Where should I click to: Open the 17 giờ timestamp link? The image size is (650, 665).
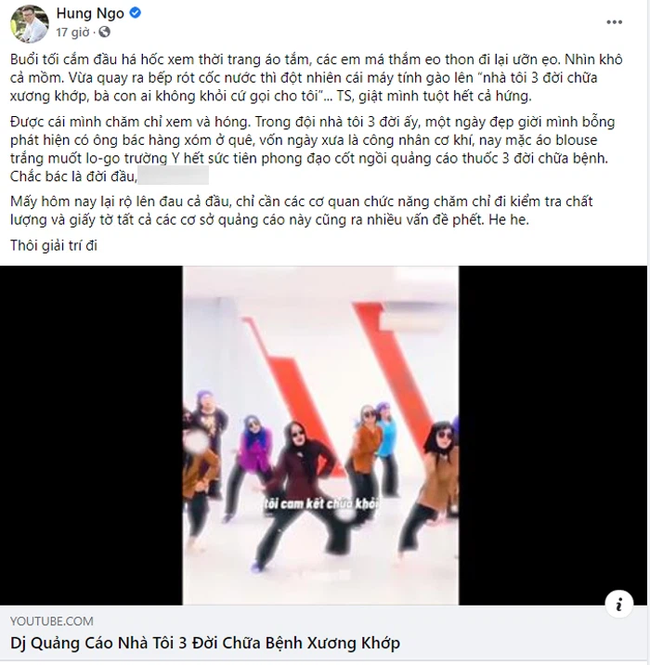click(x=73, y=32)
